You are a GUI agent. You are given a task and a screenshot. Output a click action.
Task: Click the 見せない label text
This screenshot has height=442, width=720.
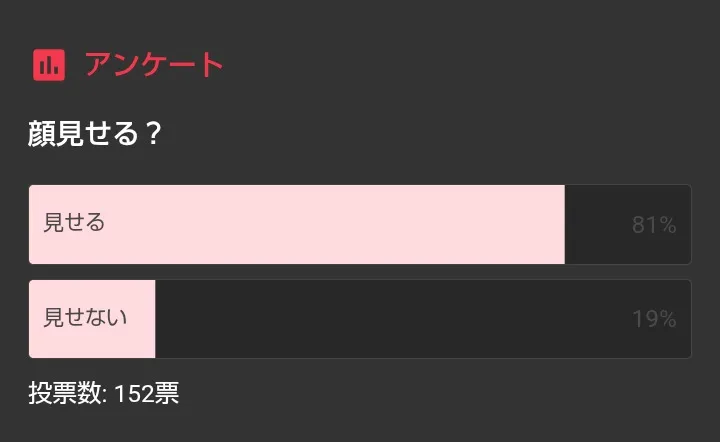(86, 318)
